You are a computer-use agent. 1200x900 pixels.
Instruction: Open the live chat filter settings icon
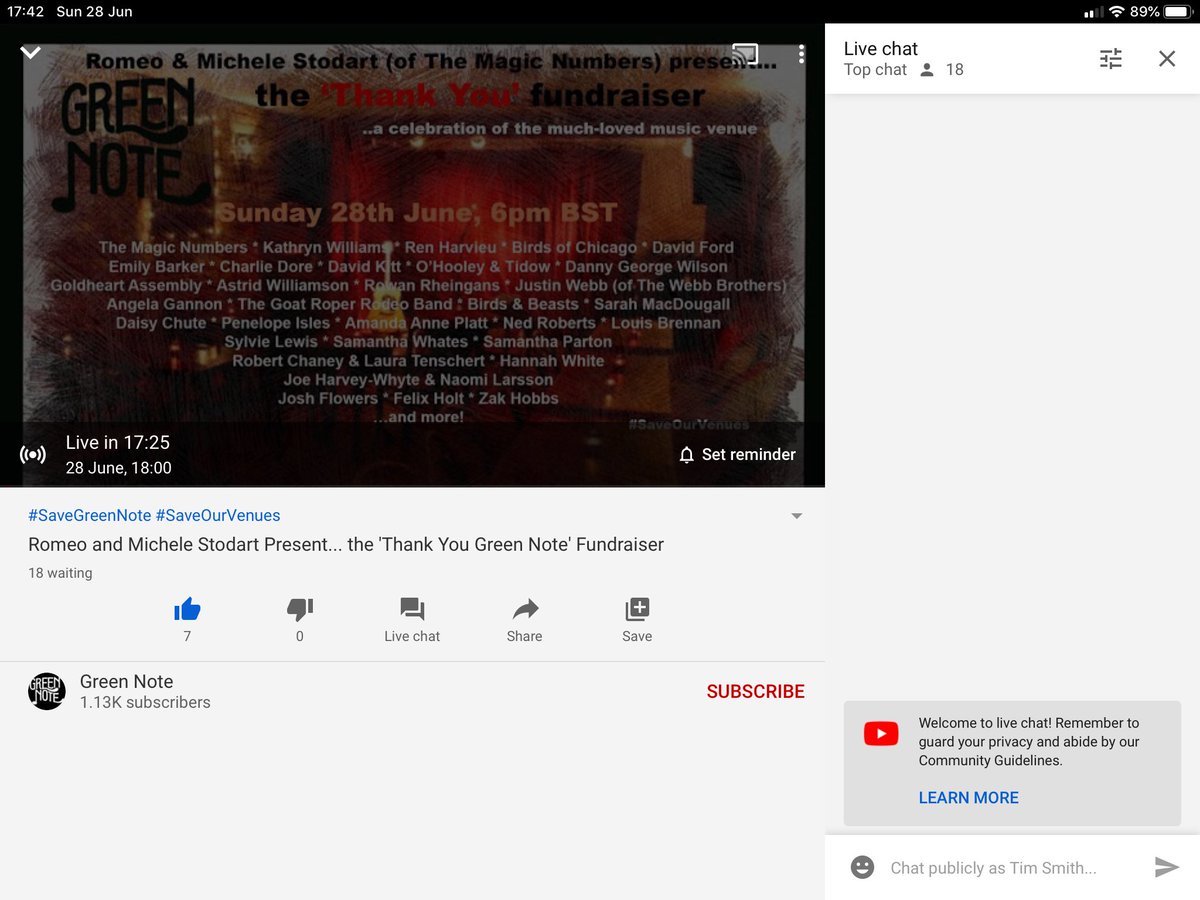click(1111, 58)
